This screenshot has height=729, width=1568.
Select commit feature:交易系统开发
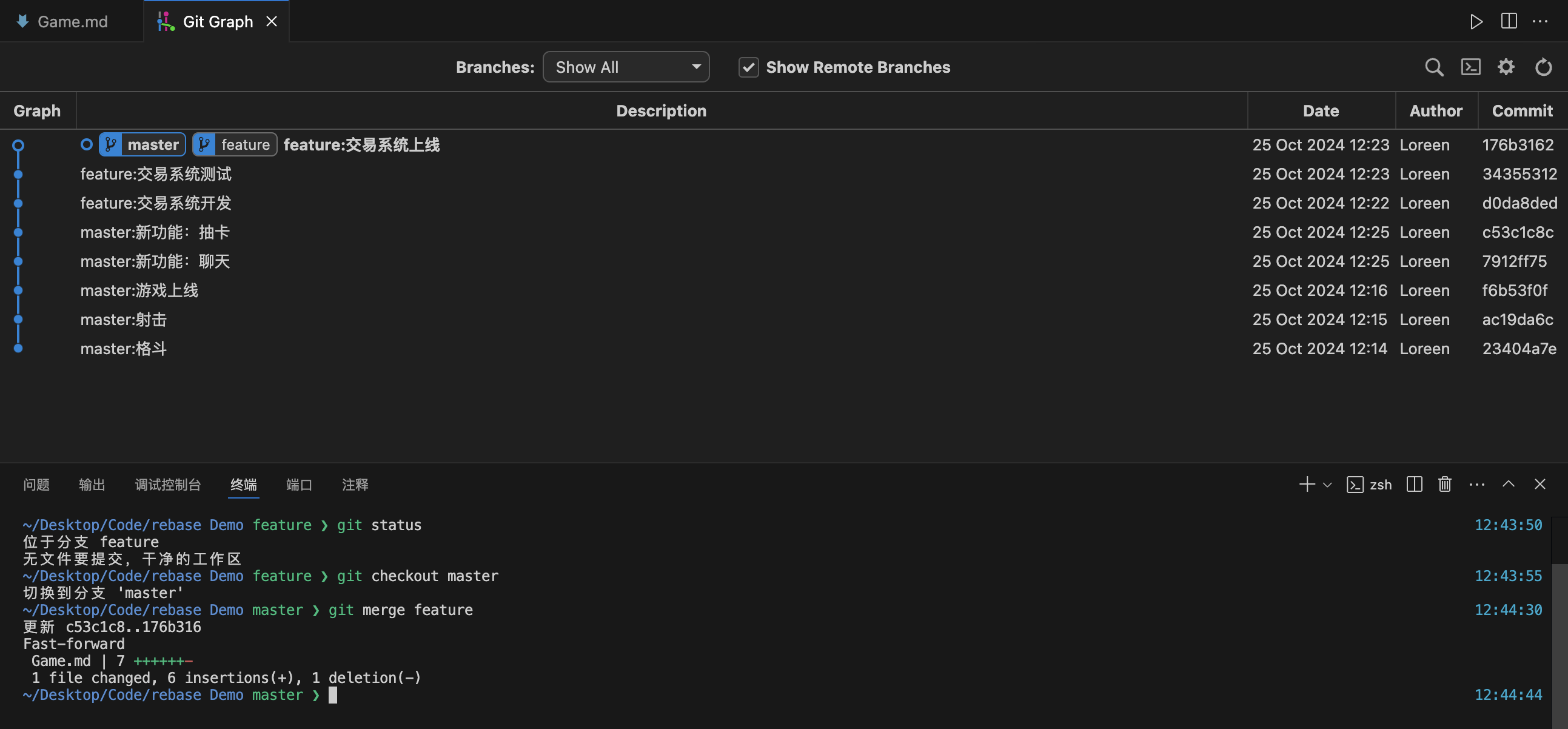pyautogui.click(x=156, y=203)
